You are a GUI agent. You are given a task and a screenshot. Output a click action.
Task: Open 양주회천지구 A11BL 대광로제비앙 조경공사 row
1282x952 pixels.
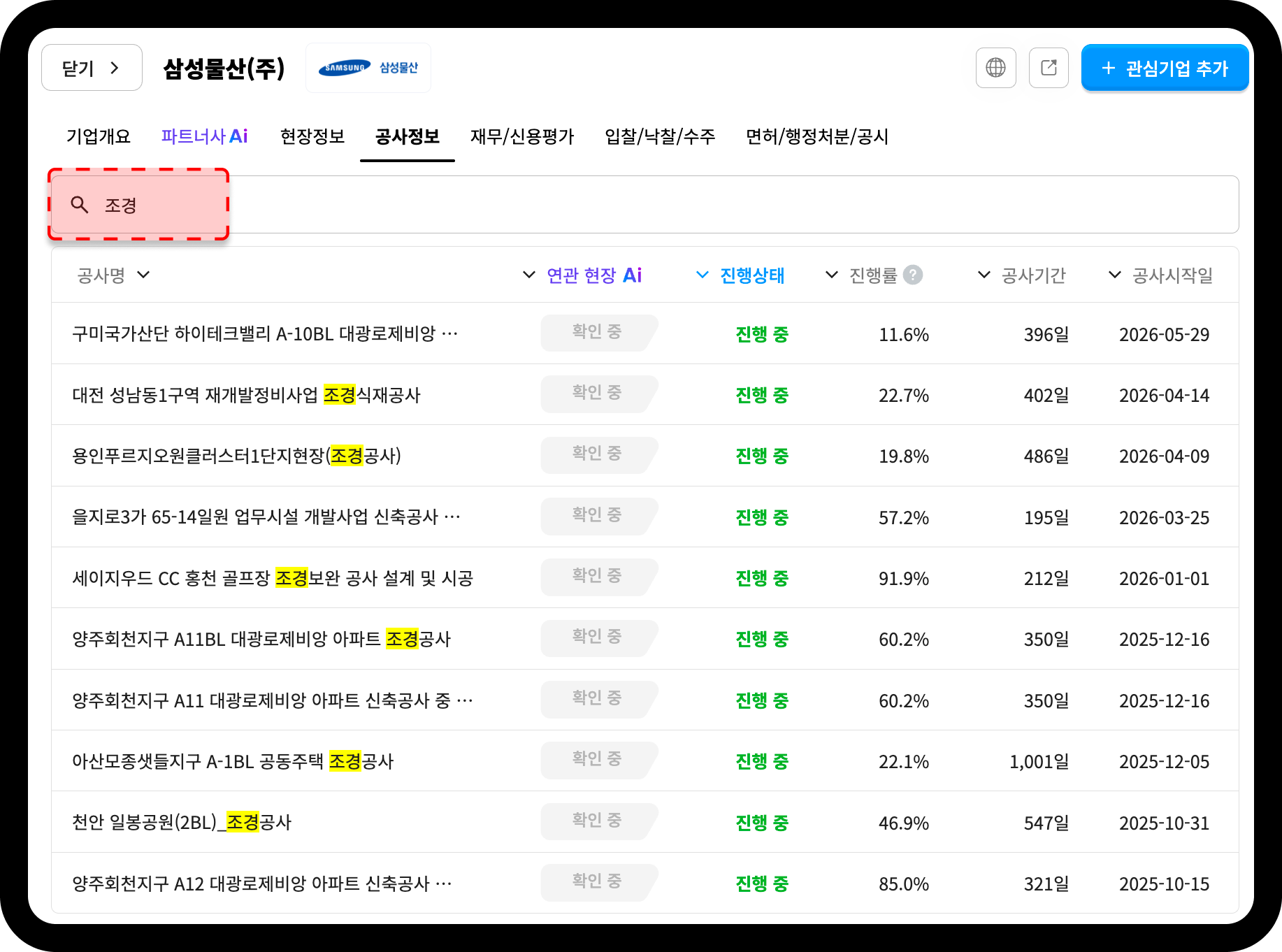point(644,639)
